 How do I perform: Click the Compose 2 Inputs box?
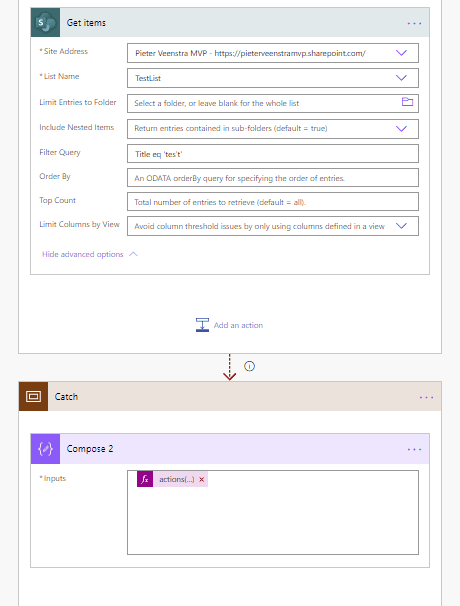pos(273,512)
